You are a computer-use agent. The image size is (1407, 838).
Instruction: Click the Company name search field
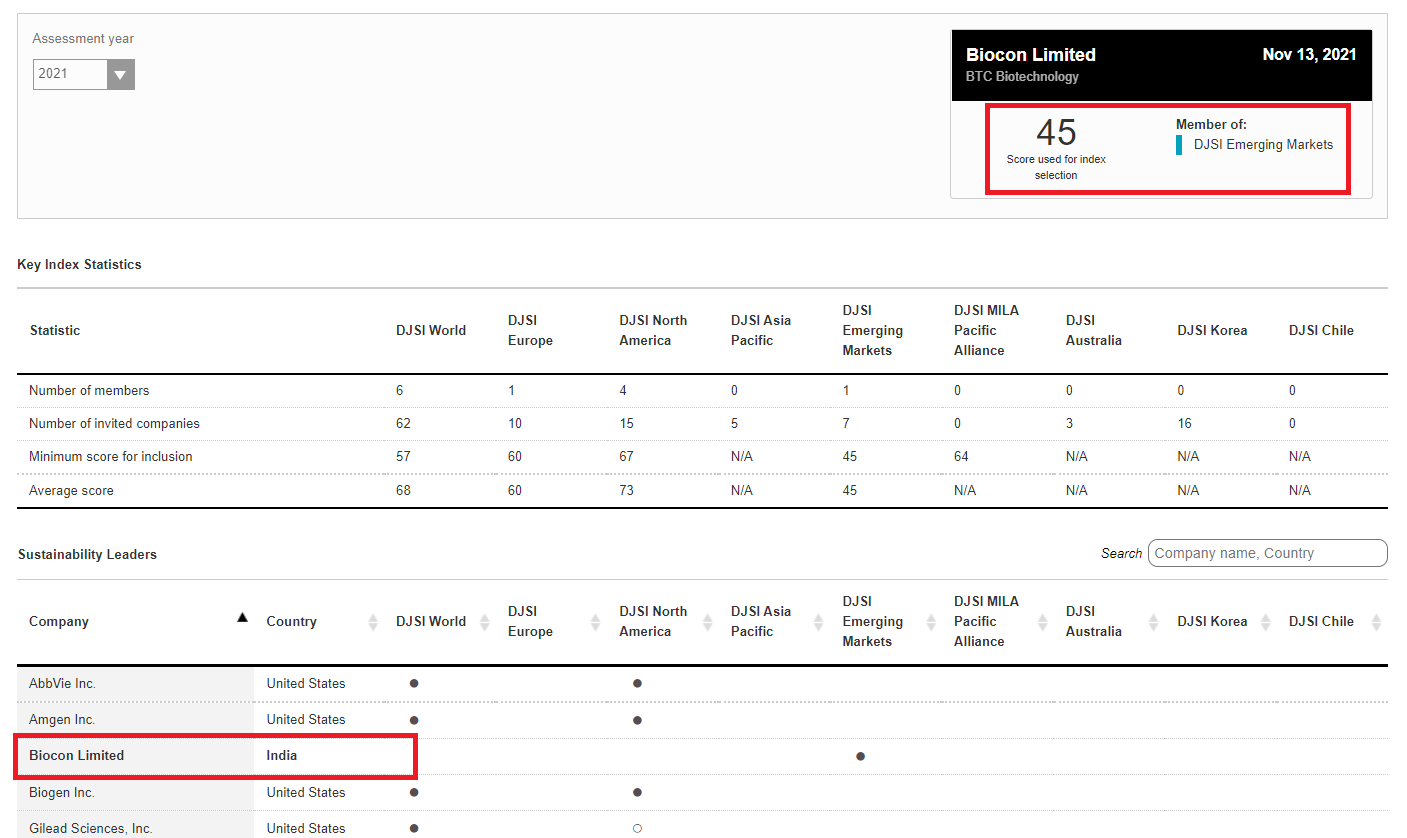(1267, 553)
